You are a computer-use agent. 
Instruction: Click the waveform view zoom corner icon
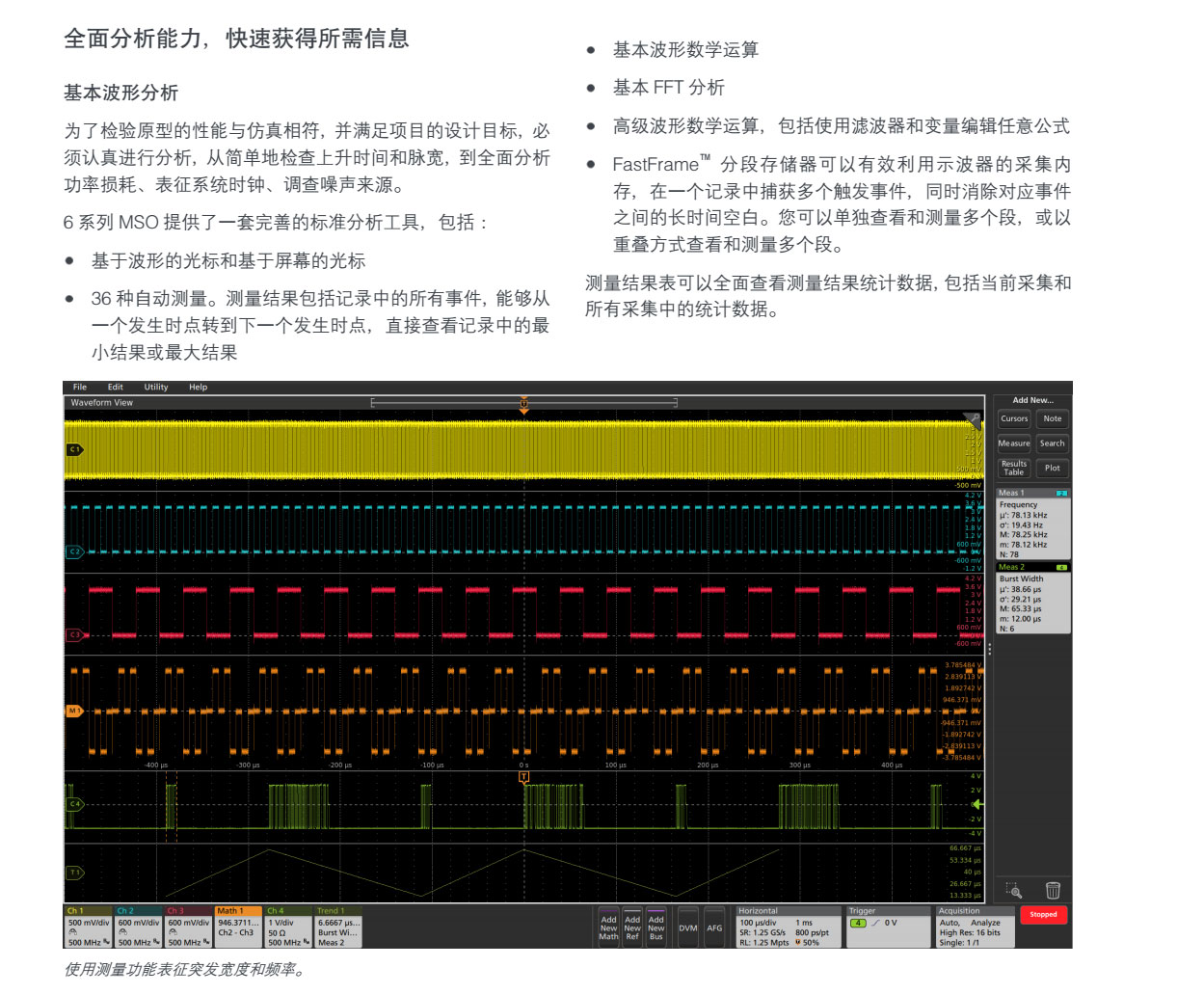pos(972,420)
